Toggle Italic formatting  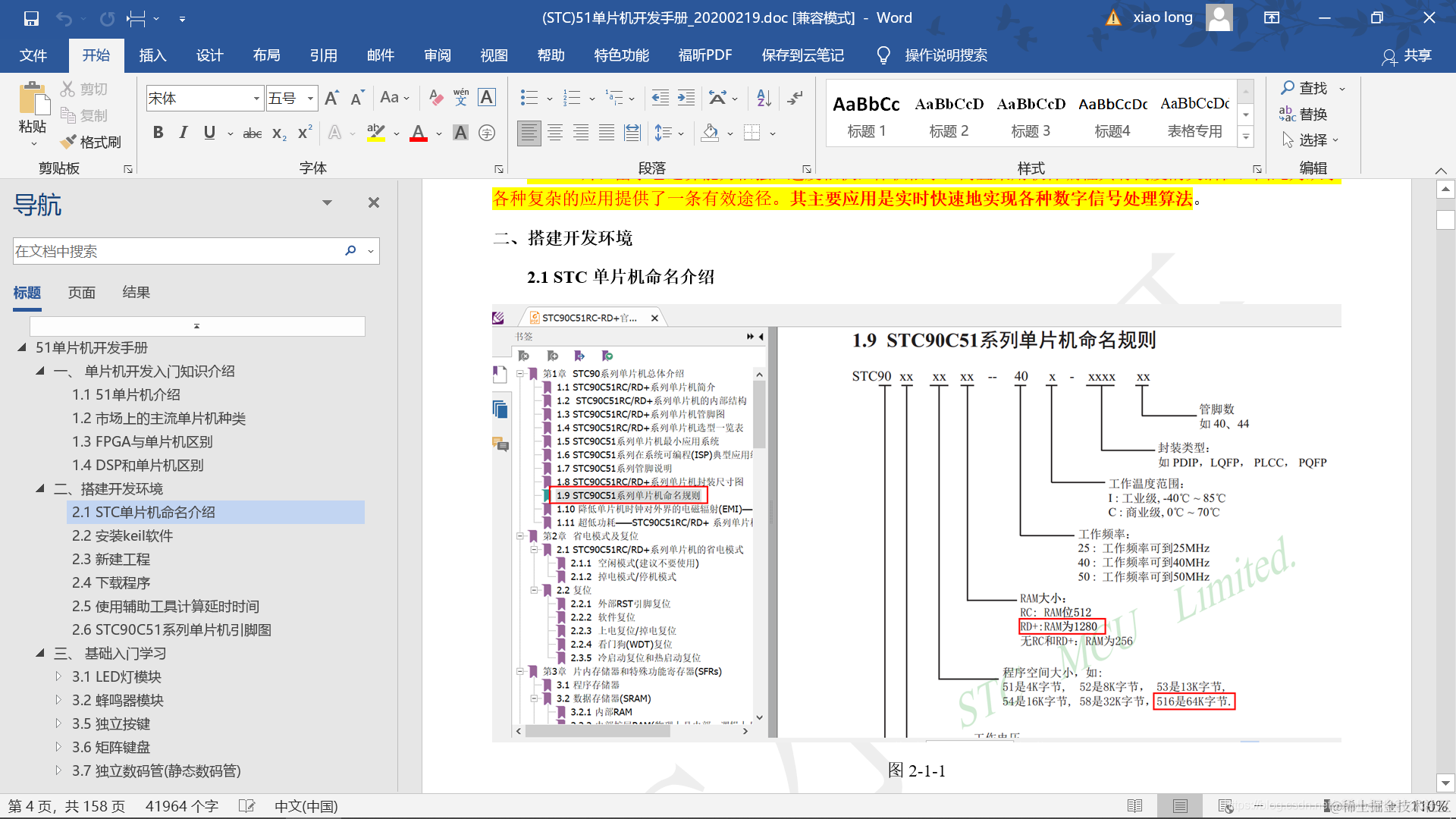point(184,133)
